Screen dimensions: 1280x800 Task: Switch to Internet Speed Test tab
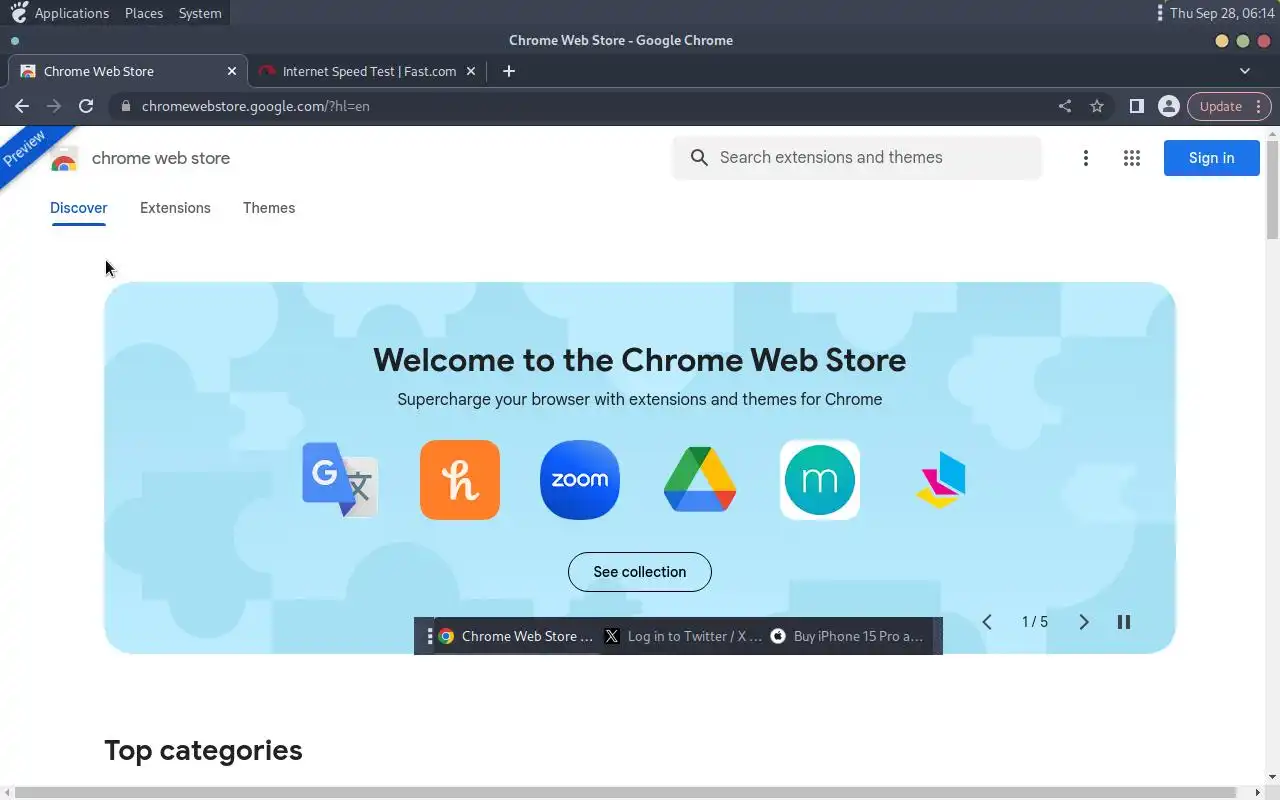(x=366, y=71)
